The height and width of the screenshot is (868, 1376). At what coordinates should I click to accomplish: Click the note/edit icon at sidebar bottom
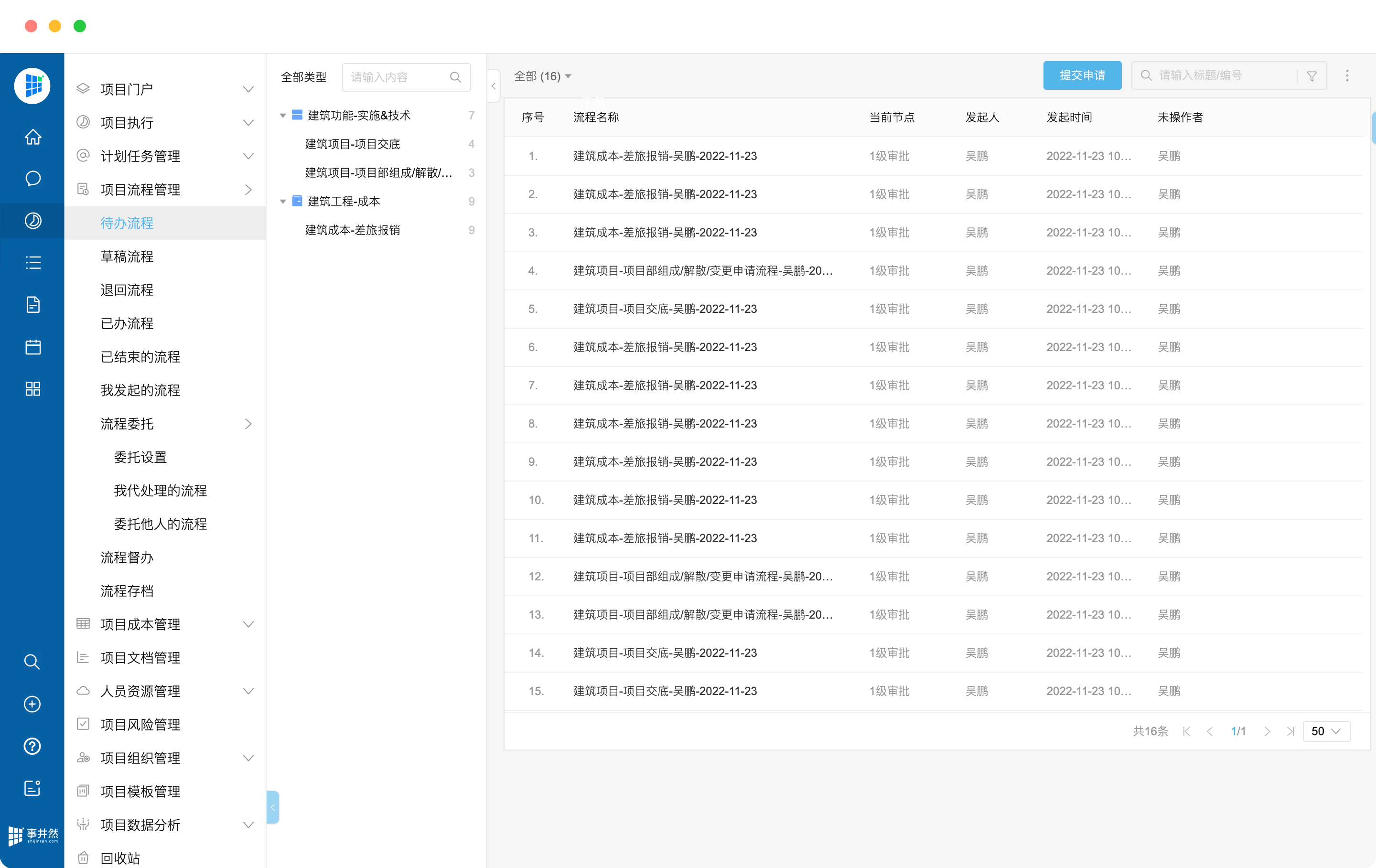[32, 788]
